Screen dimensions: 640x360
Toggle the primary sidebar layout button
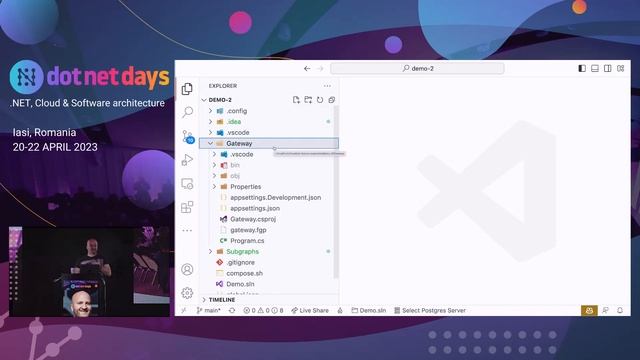tap(582, 68)
